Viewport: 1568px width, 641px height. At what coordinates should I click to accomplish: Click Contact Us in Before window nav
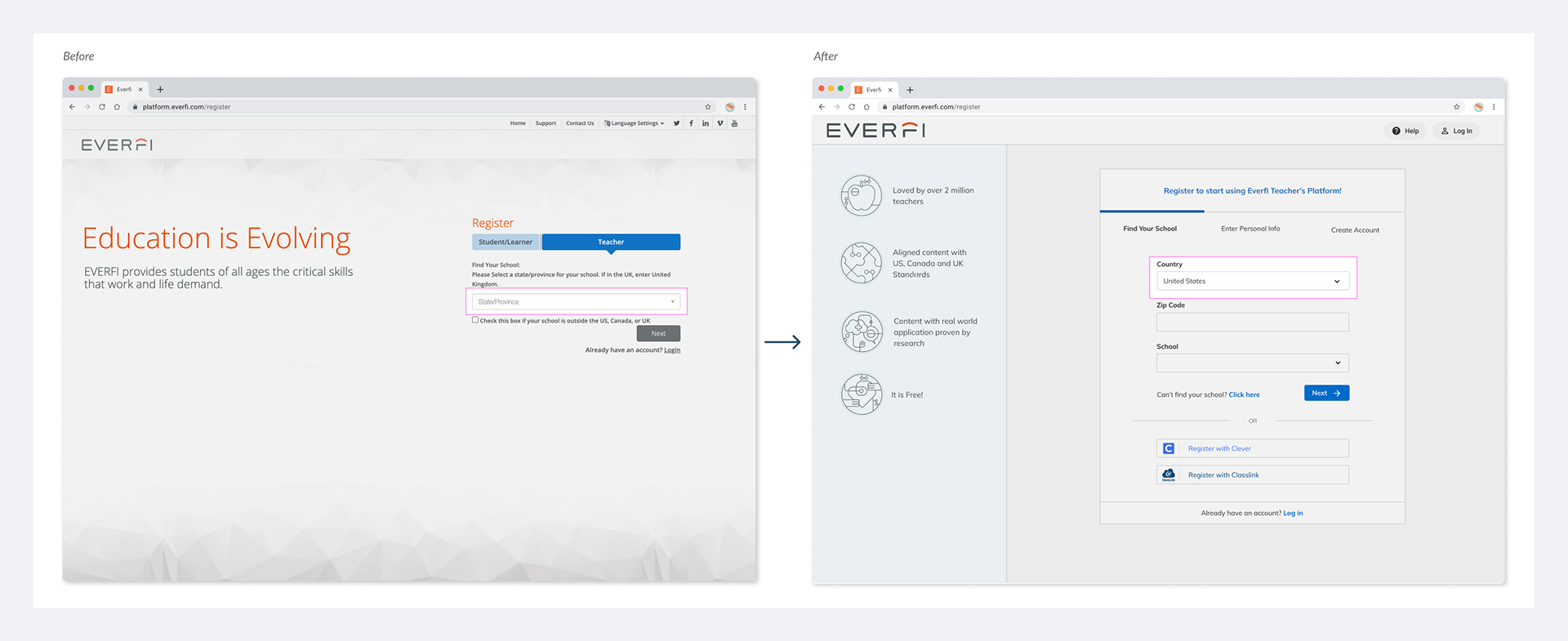coord(580,123)
